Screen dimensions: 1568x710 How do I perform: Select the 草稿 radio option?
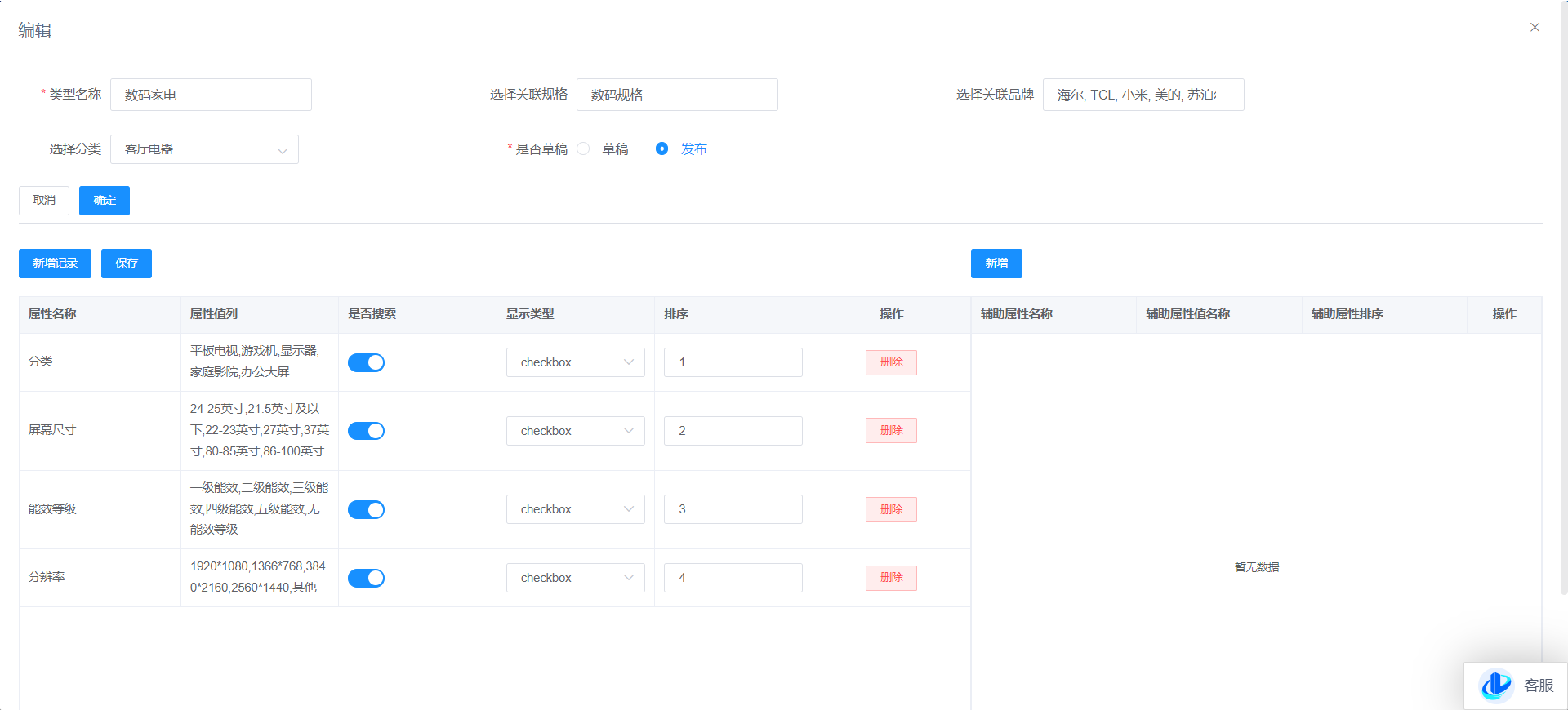[x=583, y=149]
